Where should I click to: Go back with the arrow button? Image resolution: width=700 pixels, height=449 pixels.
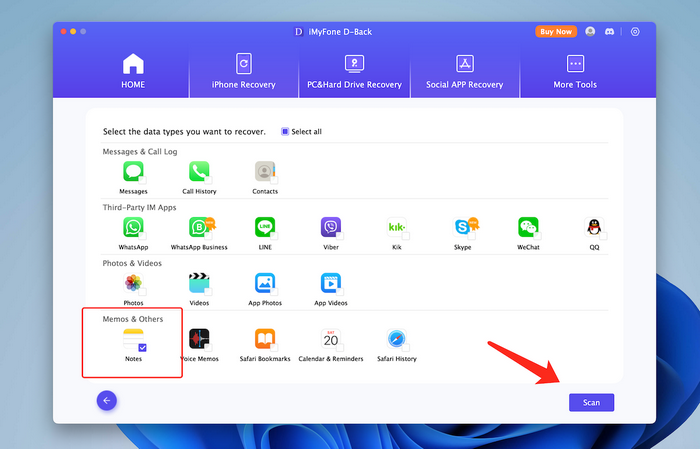coord(107,400)
